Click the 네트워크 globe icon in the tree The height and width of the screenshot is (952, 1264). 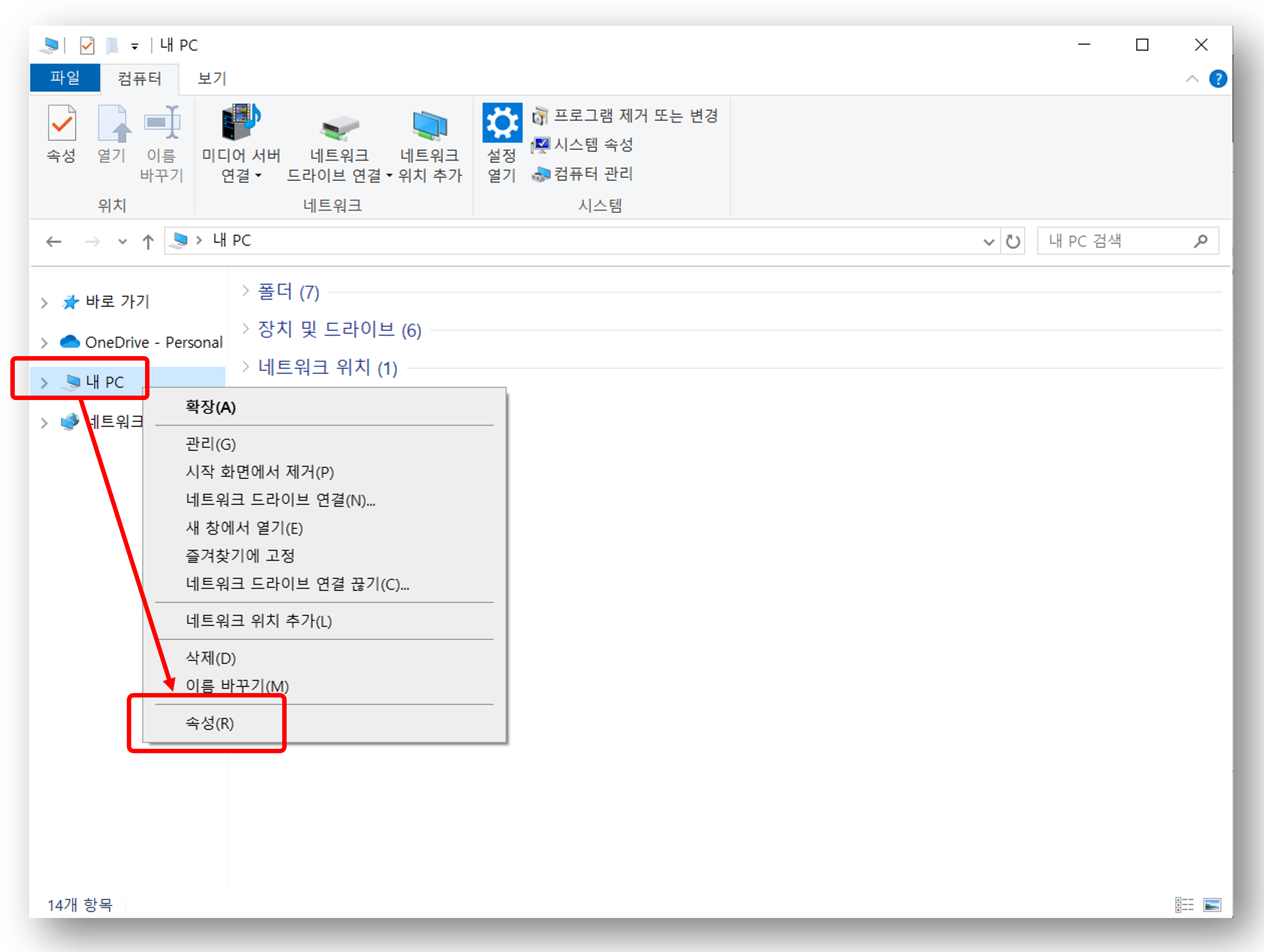[x=70, y=422]
